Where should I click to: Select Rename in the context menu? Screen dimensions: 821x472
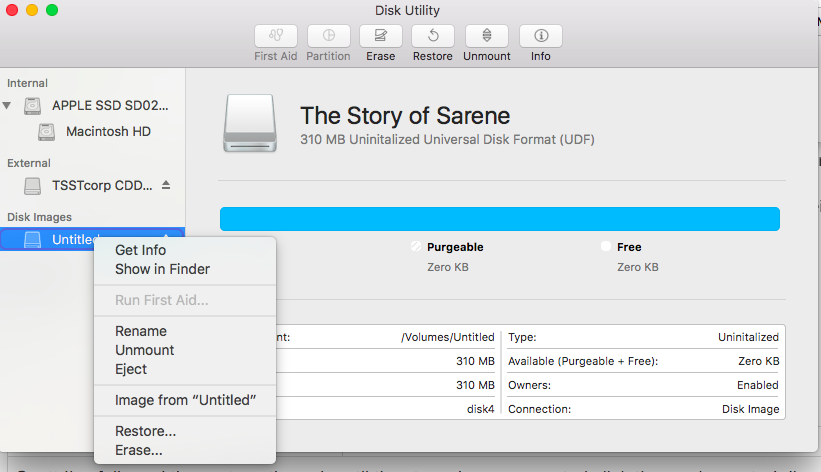141,331
